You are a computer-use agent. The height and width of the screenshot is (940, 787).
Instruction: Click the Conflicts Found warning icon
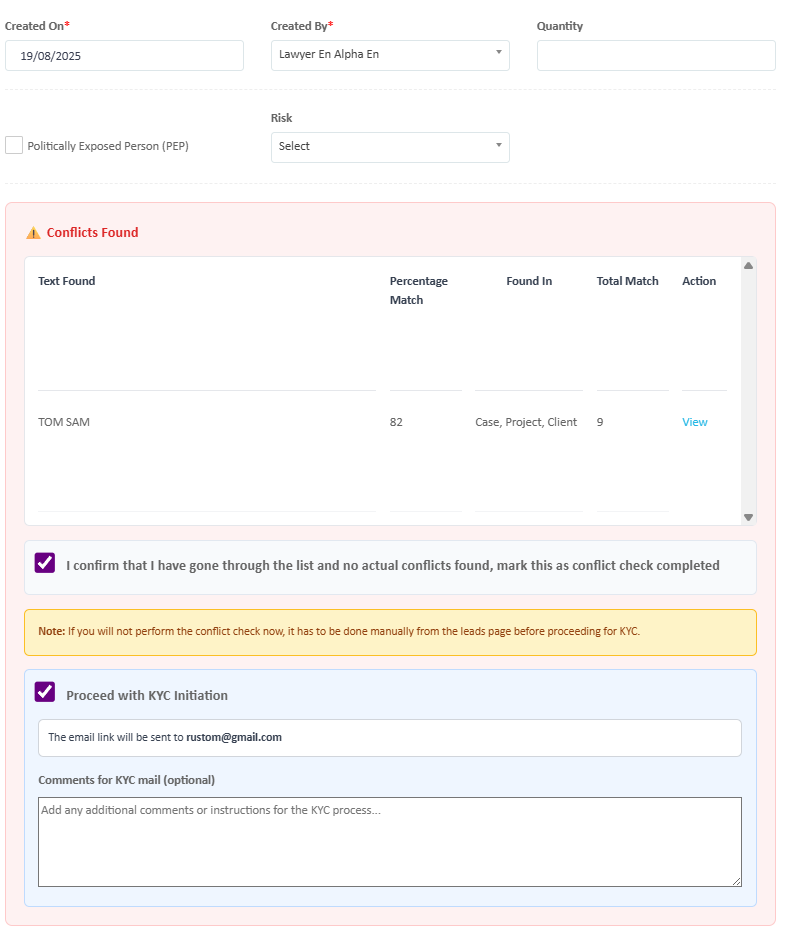pyautogui.click(x=33, y=233)
